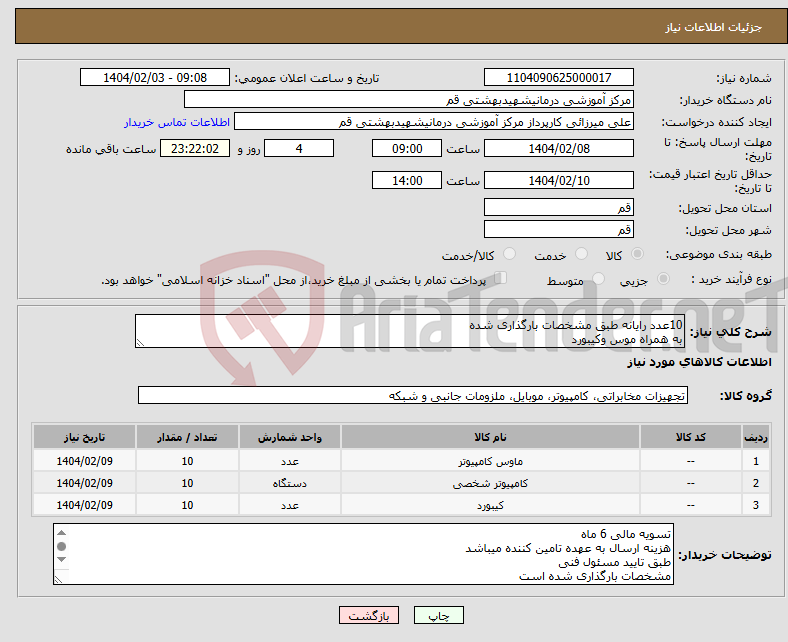Select the متوسط purchase type radio
Viewport: 788px width, 642px height.
[598, 278]
